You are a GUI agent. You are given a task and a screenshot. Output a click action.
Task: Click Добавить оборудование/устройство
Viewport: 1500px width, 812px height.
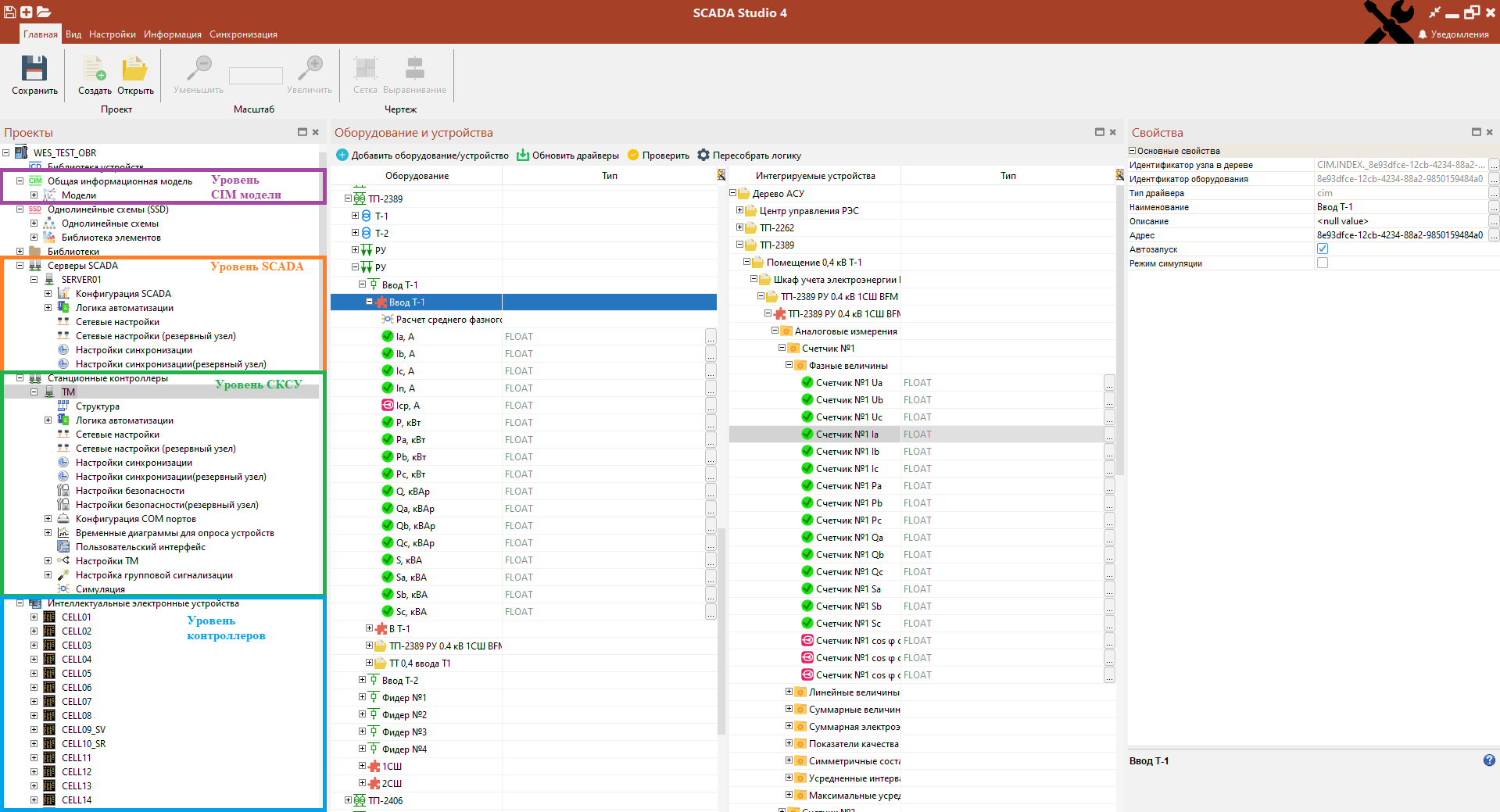[422, 155]
